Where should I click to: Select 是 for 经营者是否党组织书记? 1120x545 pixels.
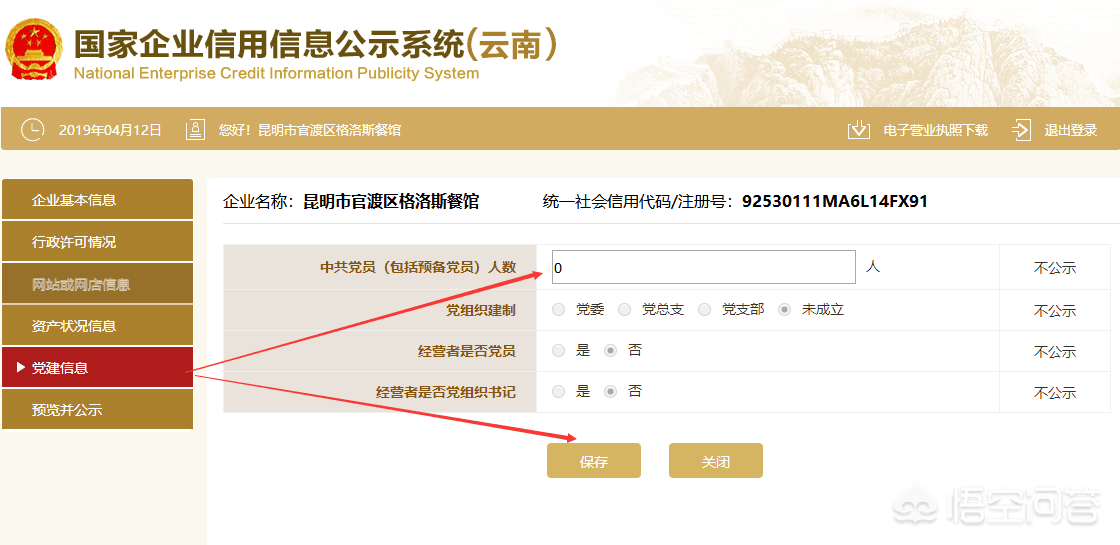click(x=559, y=391)
